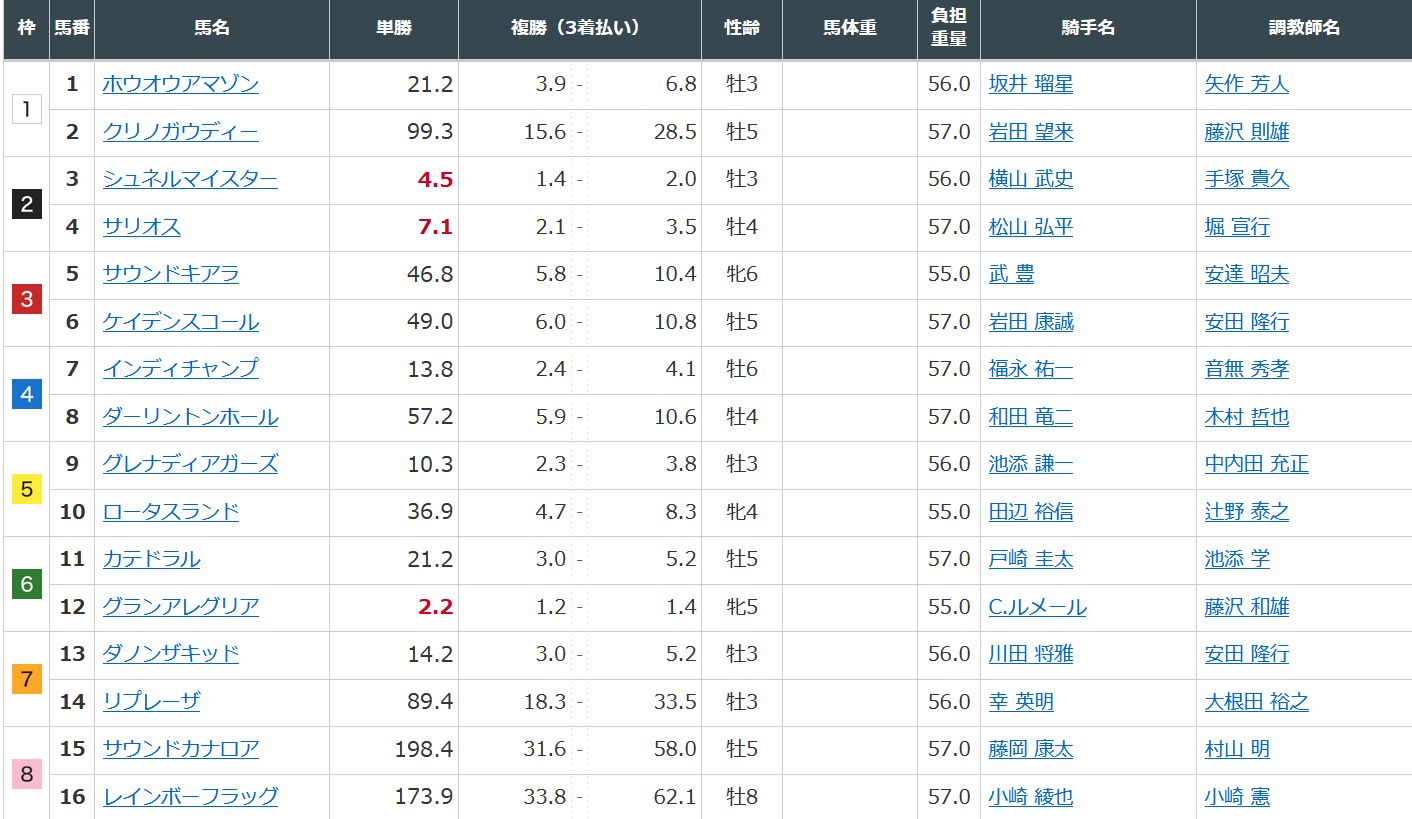
Task: Open the サリオス horse page
Action: 142,227
